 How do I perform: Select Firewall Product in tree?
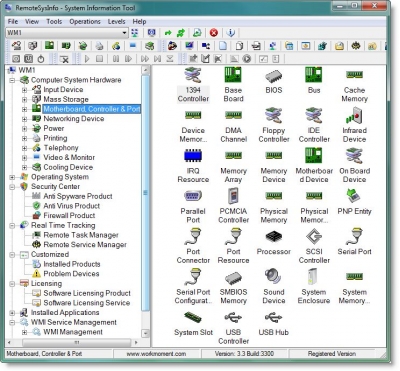point(69,216)
